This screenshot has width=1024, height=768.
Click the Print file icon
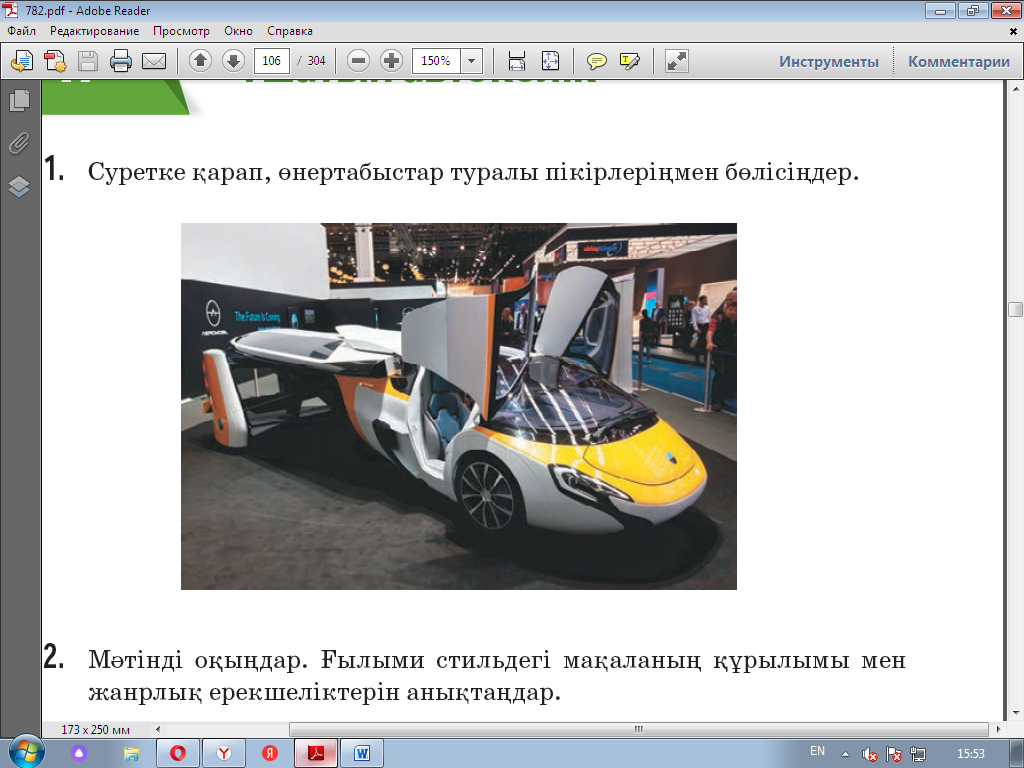point(121,61)
